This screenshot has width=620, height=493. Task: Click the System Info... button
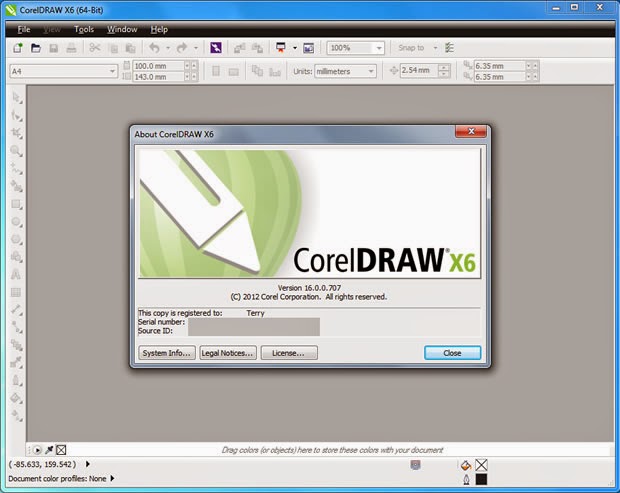166,353
